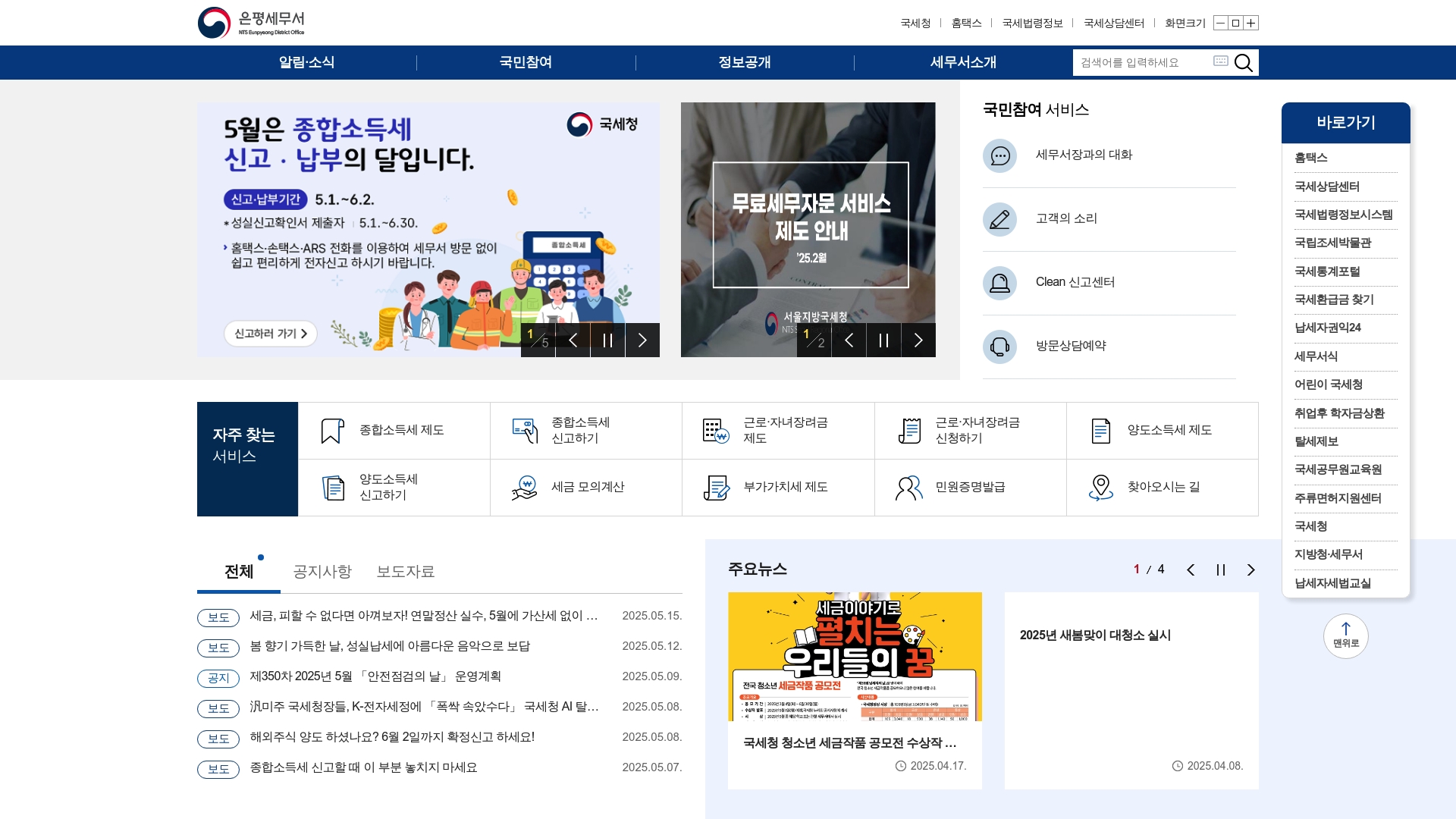Open article 종합소득세 신고할 때 이 부분
Screen dimensions: 1456x819
tap(363, 767)
